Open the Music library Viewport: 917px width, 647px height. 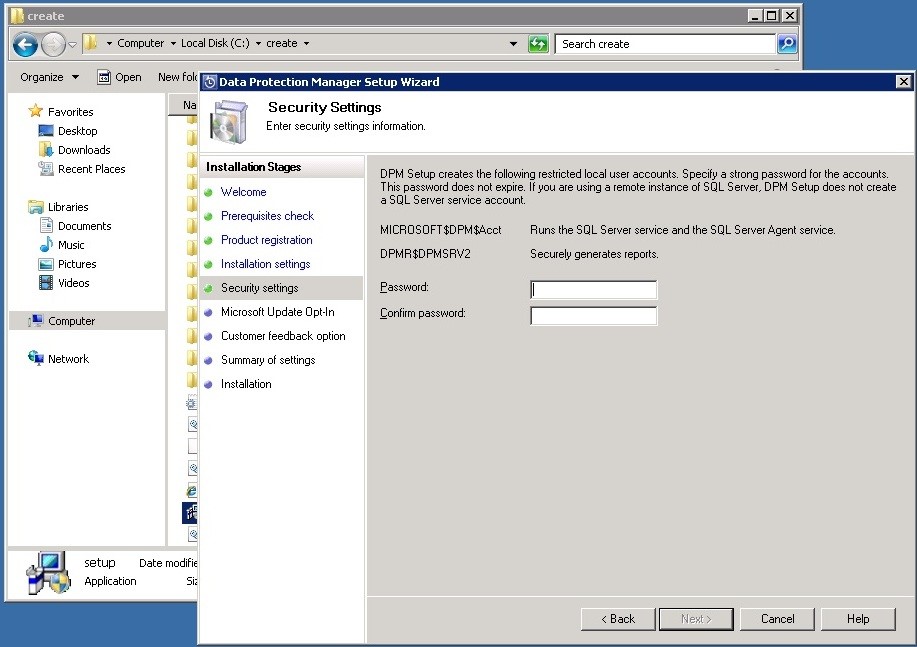71,245
